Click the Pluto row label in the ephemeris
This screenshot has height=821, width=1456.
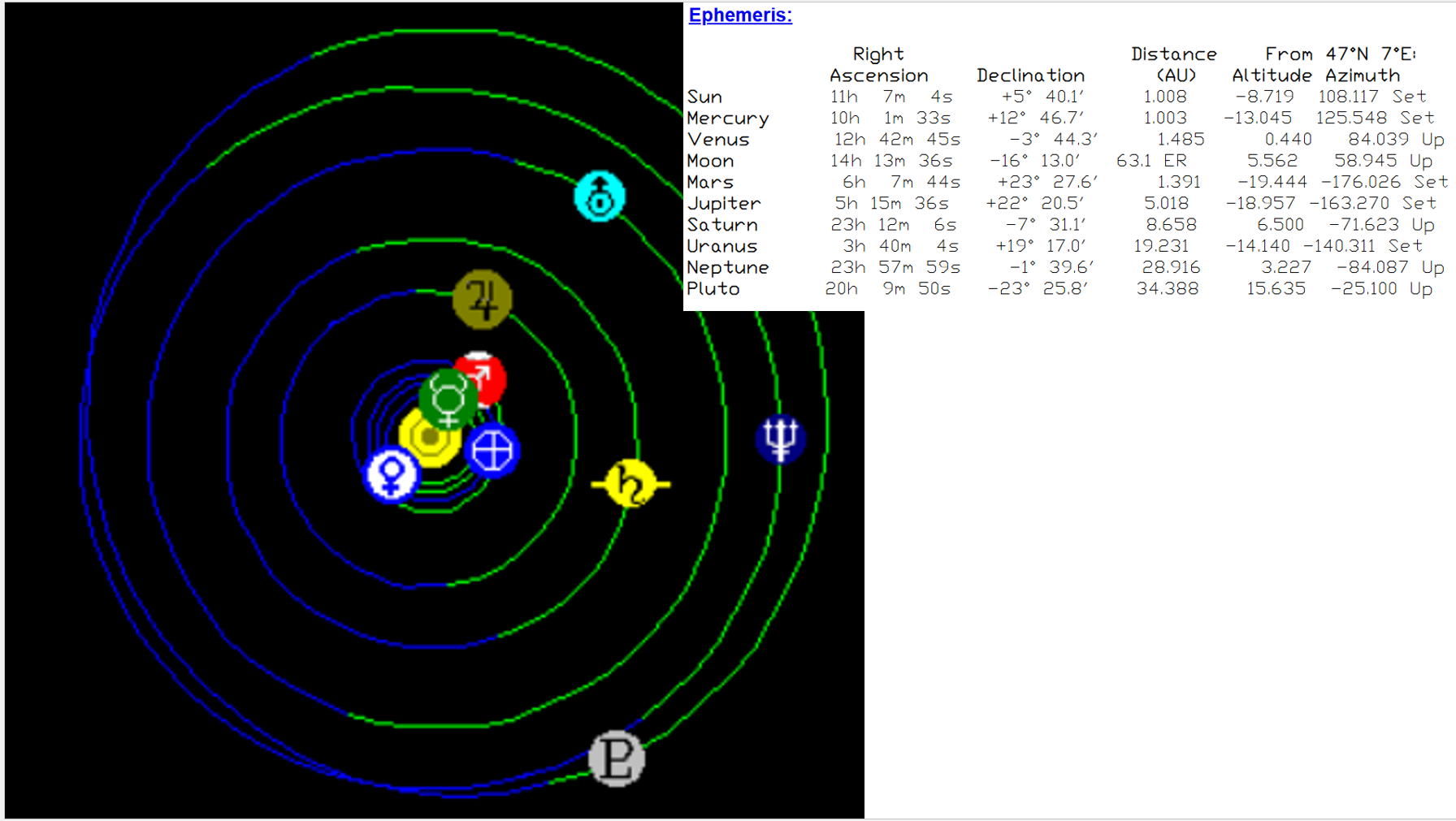click(713, 289)
